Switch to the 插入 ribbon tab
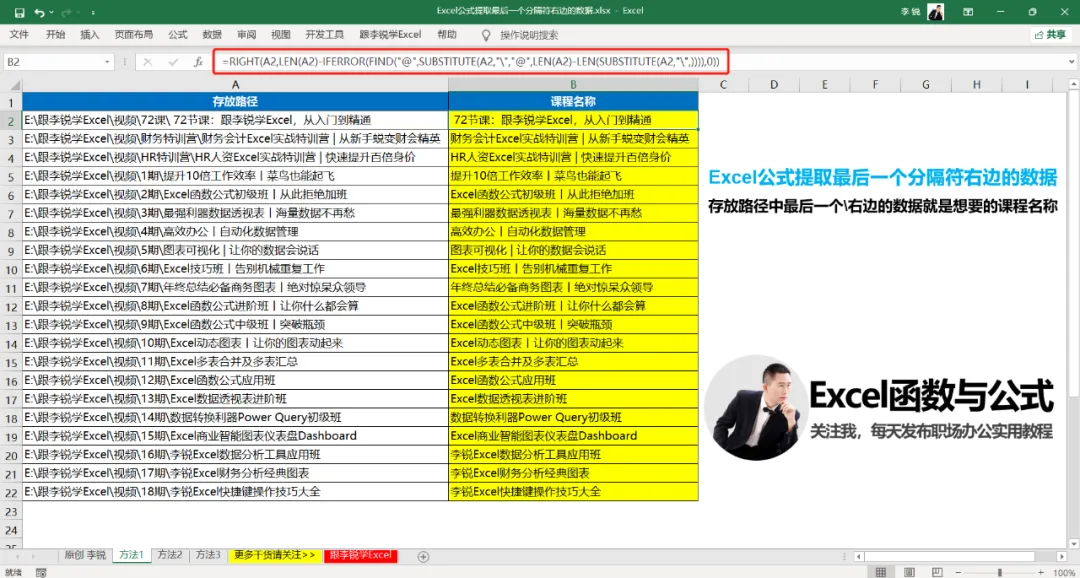 tap(90, 34)
